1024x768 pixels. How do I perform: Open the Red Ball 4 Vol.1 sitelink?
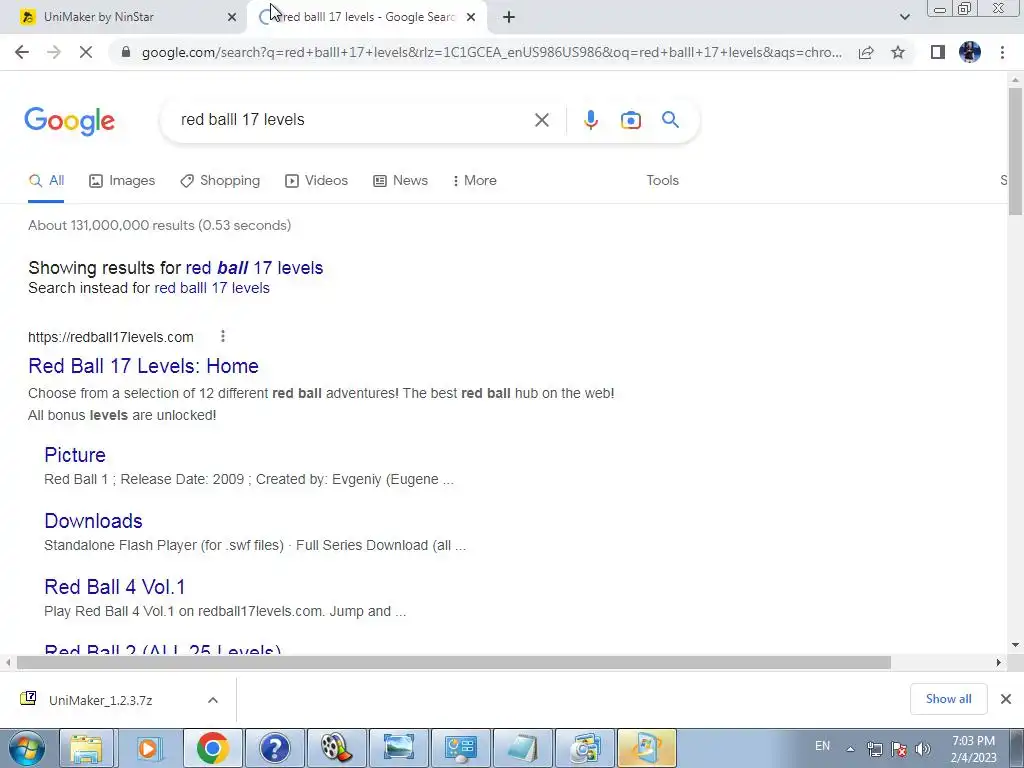click(114, 587)
